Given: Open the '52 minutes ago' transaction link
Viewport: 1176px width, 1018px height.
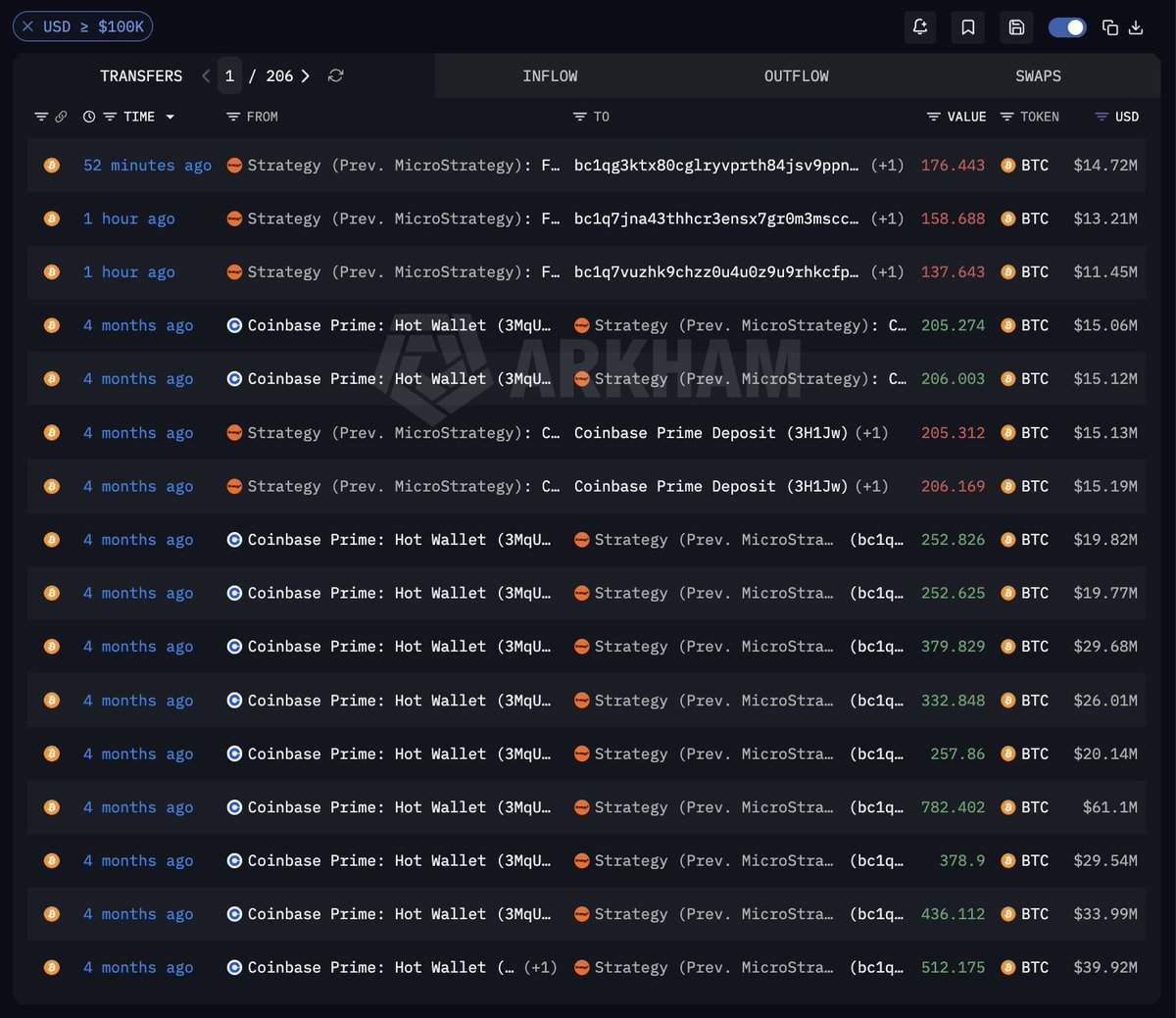Looking at the screenshot, I should [x=147, y=165].
